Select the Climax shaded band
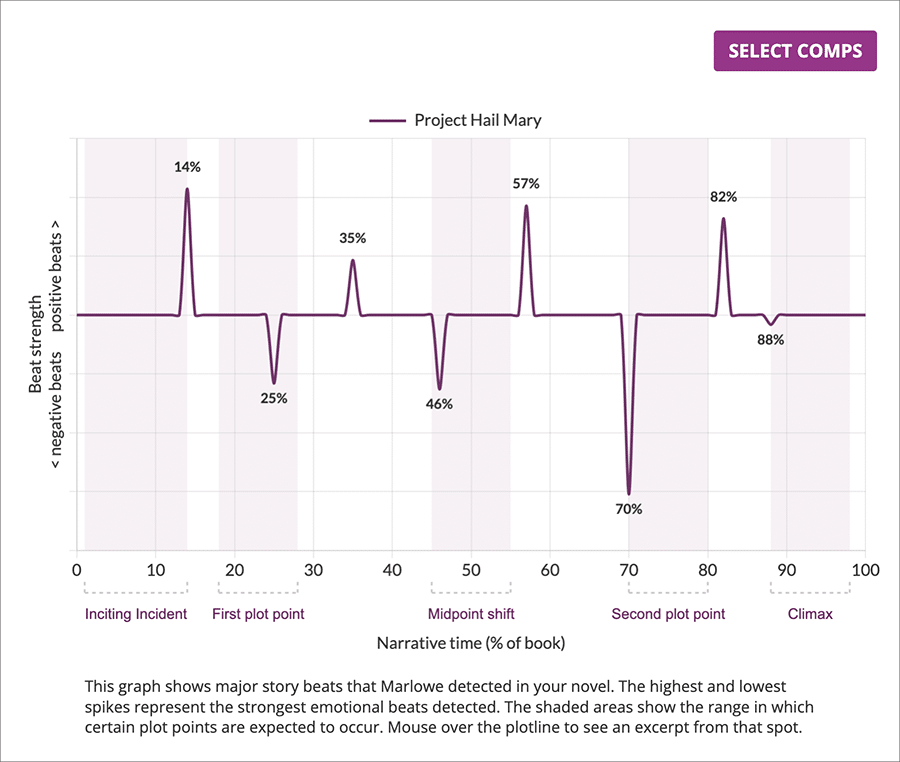Image resolution: width=900 pixels, height=762 pixels. click(810, 450)
